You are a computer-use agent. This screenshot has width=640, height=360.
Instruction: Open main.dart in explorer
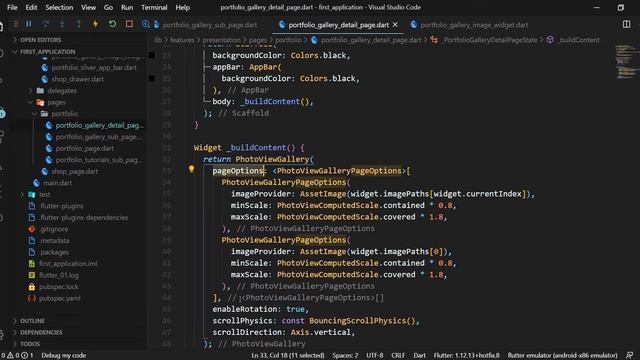[x=58, y=183]
